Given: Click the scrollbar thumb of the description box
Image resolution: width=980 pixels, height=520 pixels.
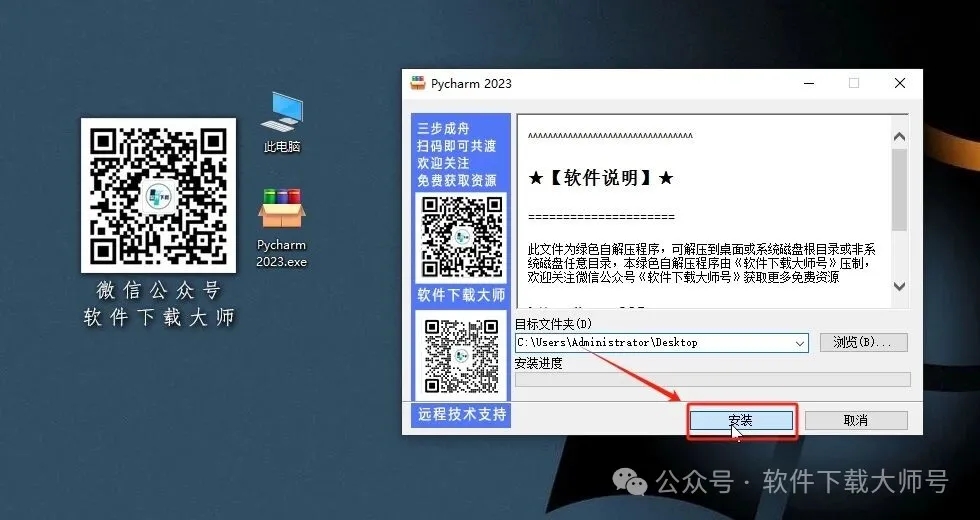Looking at the screenshot, I should [x=899, y=189].
